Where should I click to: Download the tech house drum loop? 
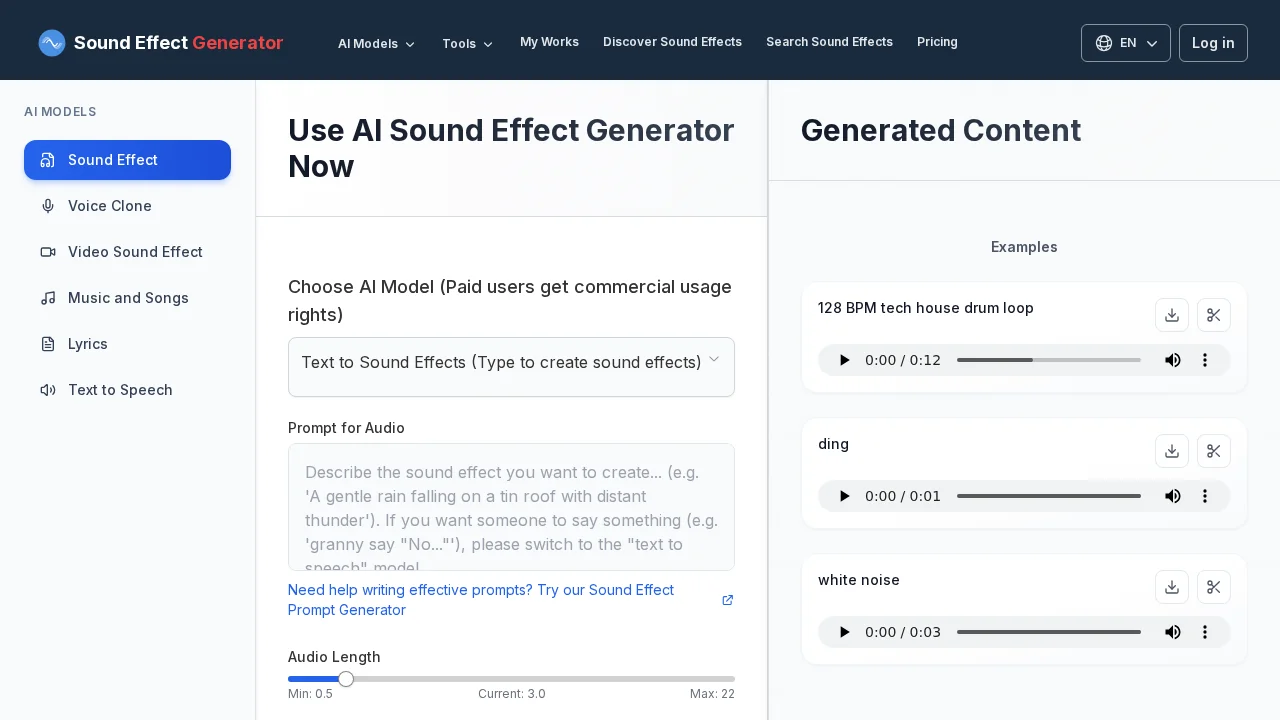[x=1172, y=315]
